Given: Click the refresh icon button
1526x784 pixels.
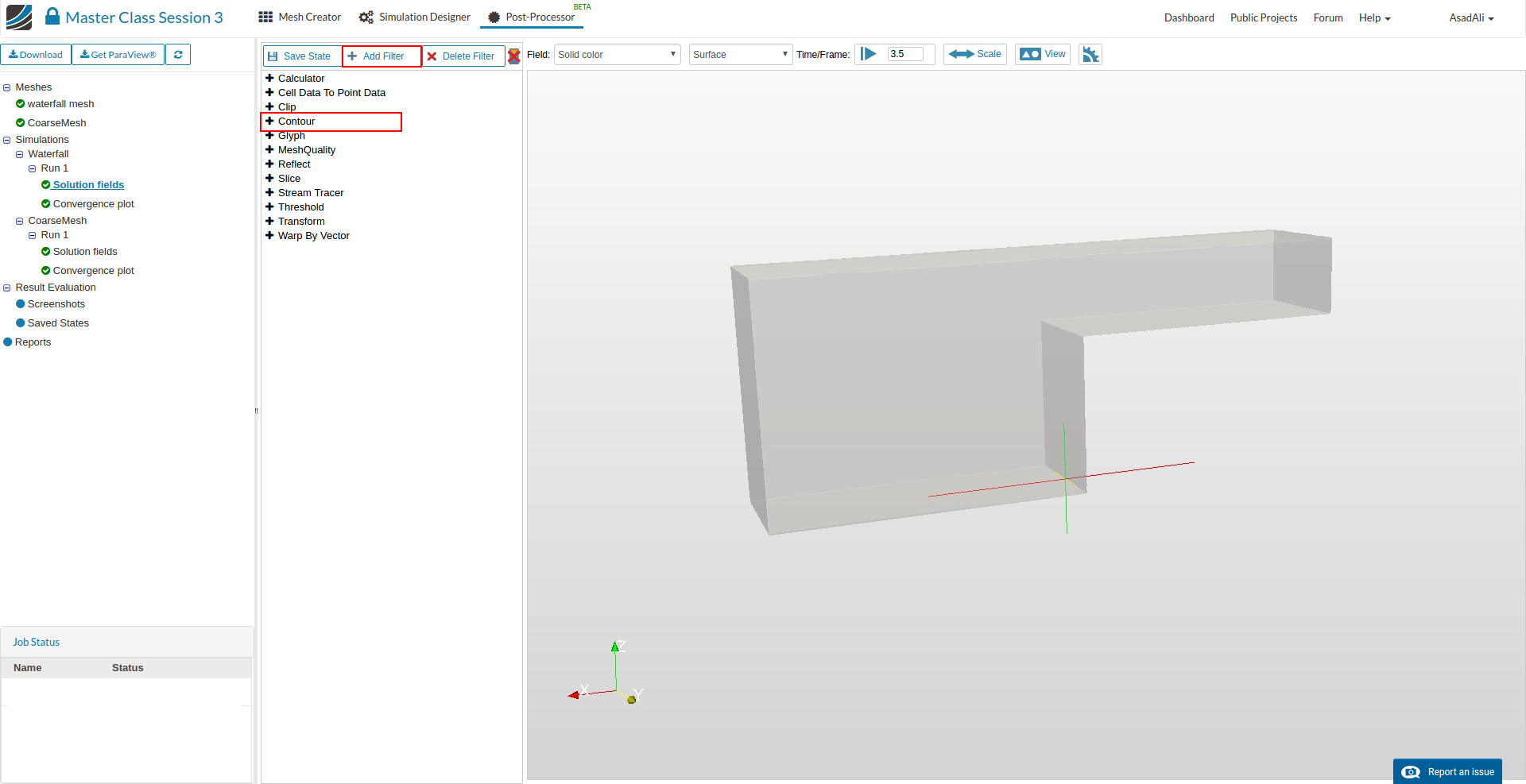Looking at the screenshot, I should [x=178, y=55].
